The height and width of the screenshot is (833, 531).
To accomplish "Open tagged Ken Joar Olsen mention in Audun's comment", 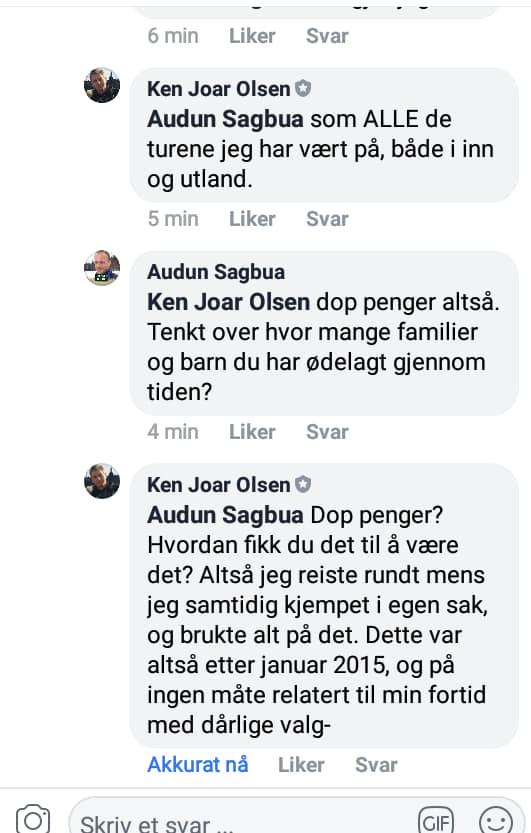I will point(228,302).
